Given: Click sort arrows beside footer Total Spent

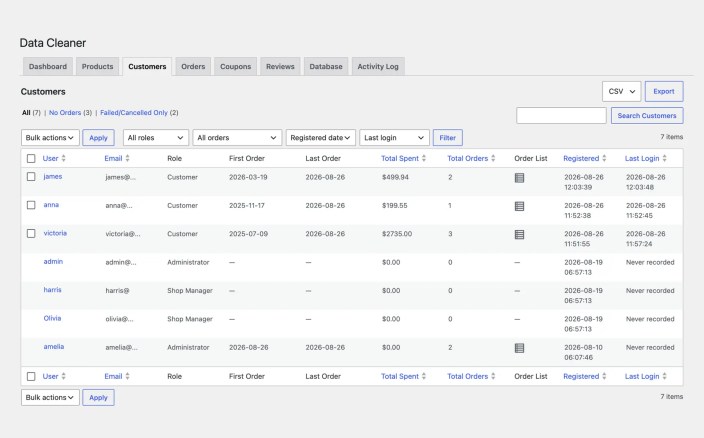Looking at the screenshot, I should tap(424, 376).
